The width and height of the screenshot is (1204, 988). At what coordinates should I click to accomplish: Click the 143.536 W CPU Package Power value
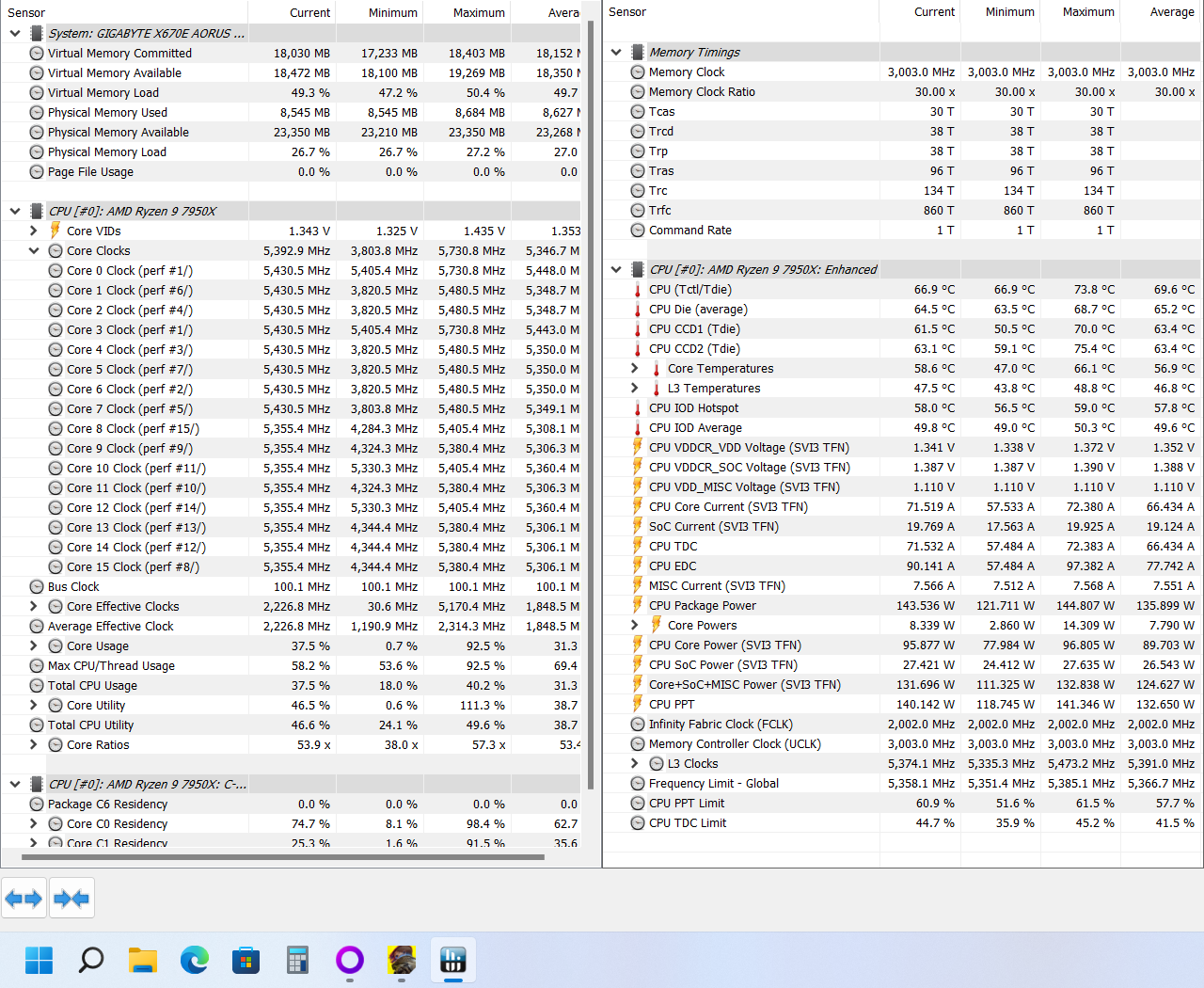[x=925, y=606]
